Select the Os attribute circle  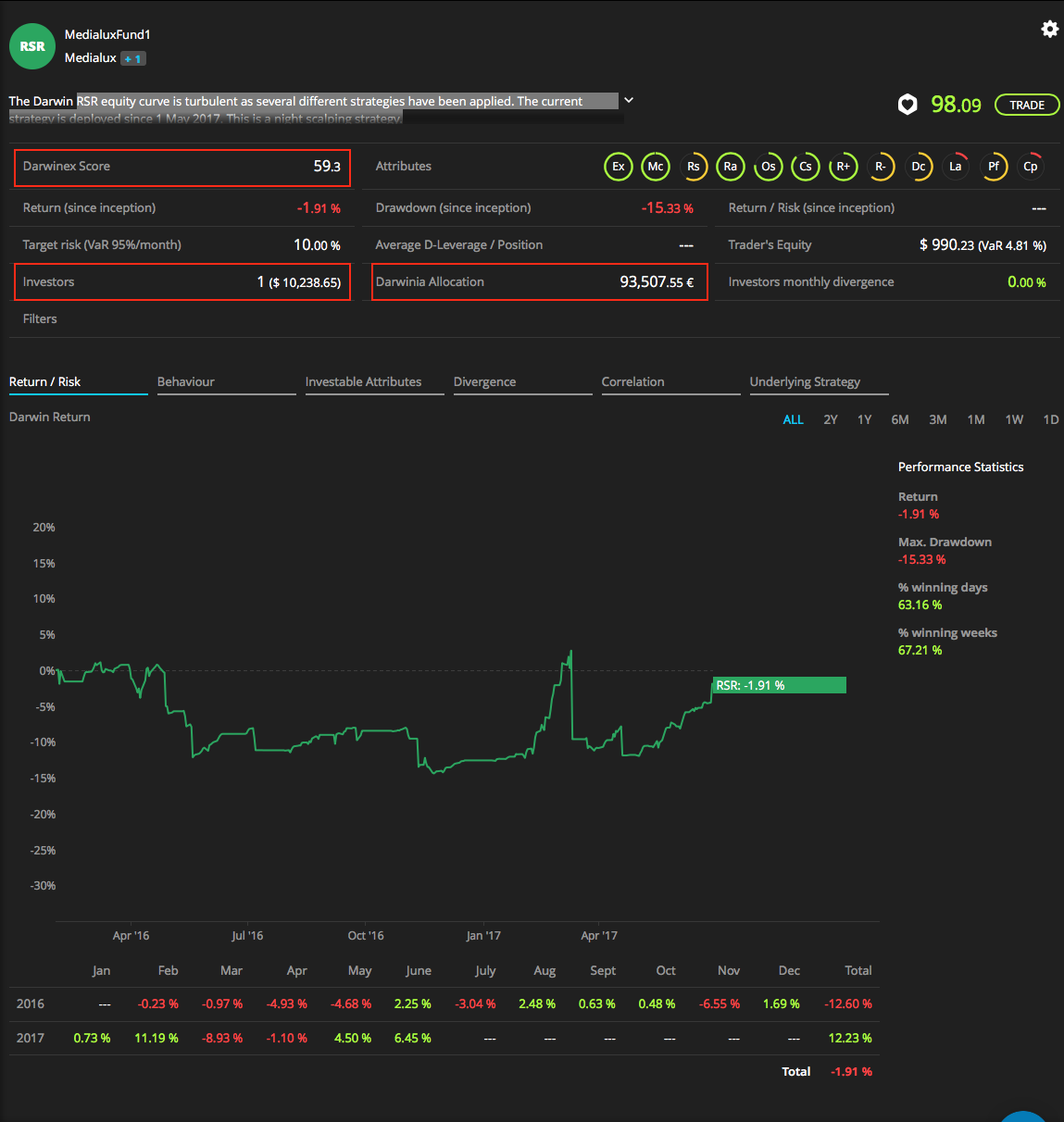pyautogui.click(x=769, y=167)
